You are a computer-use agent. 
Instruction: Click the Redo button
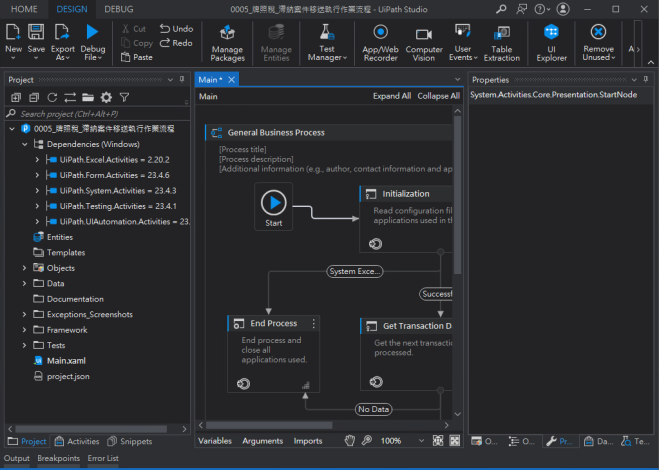pyautogui.click(x=177, y=42)
